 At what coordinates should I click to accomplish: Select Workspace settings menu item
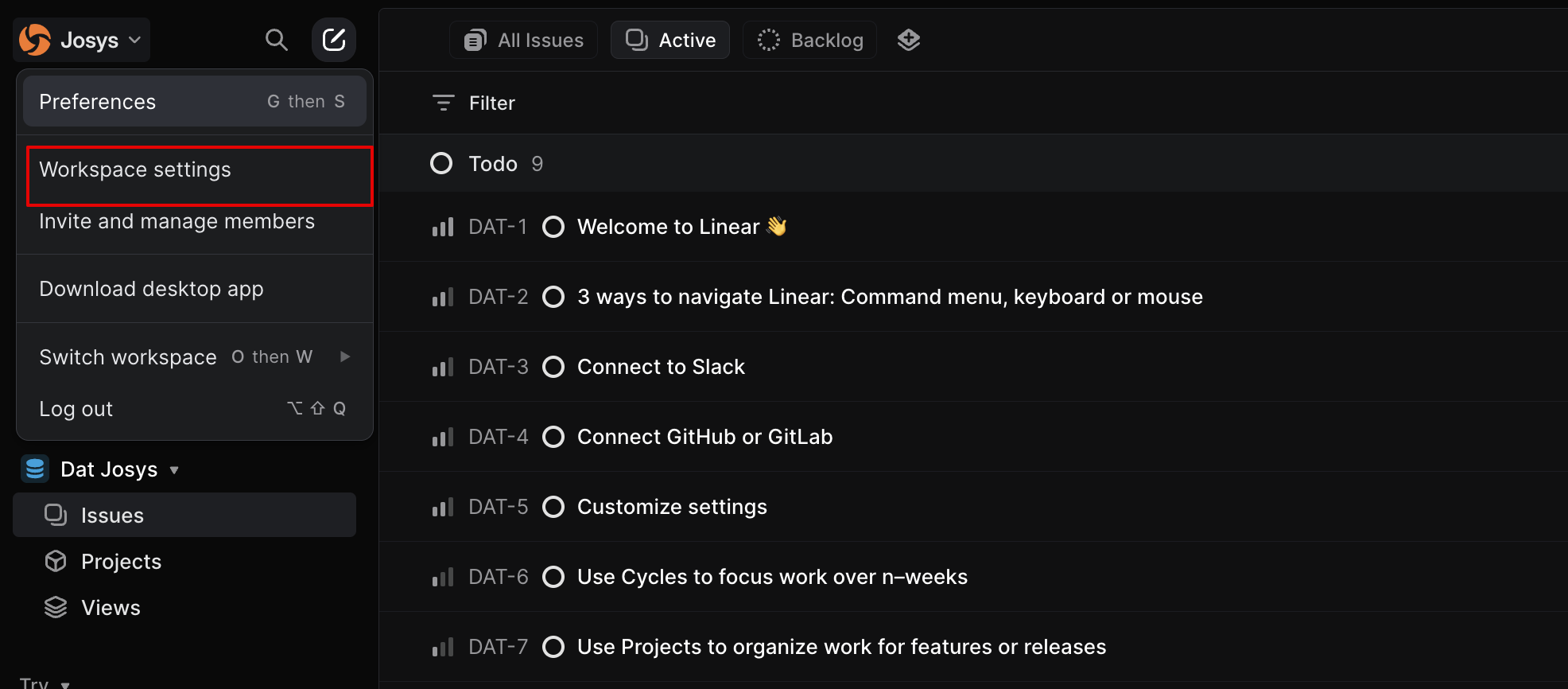pos(135,170)
